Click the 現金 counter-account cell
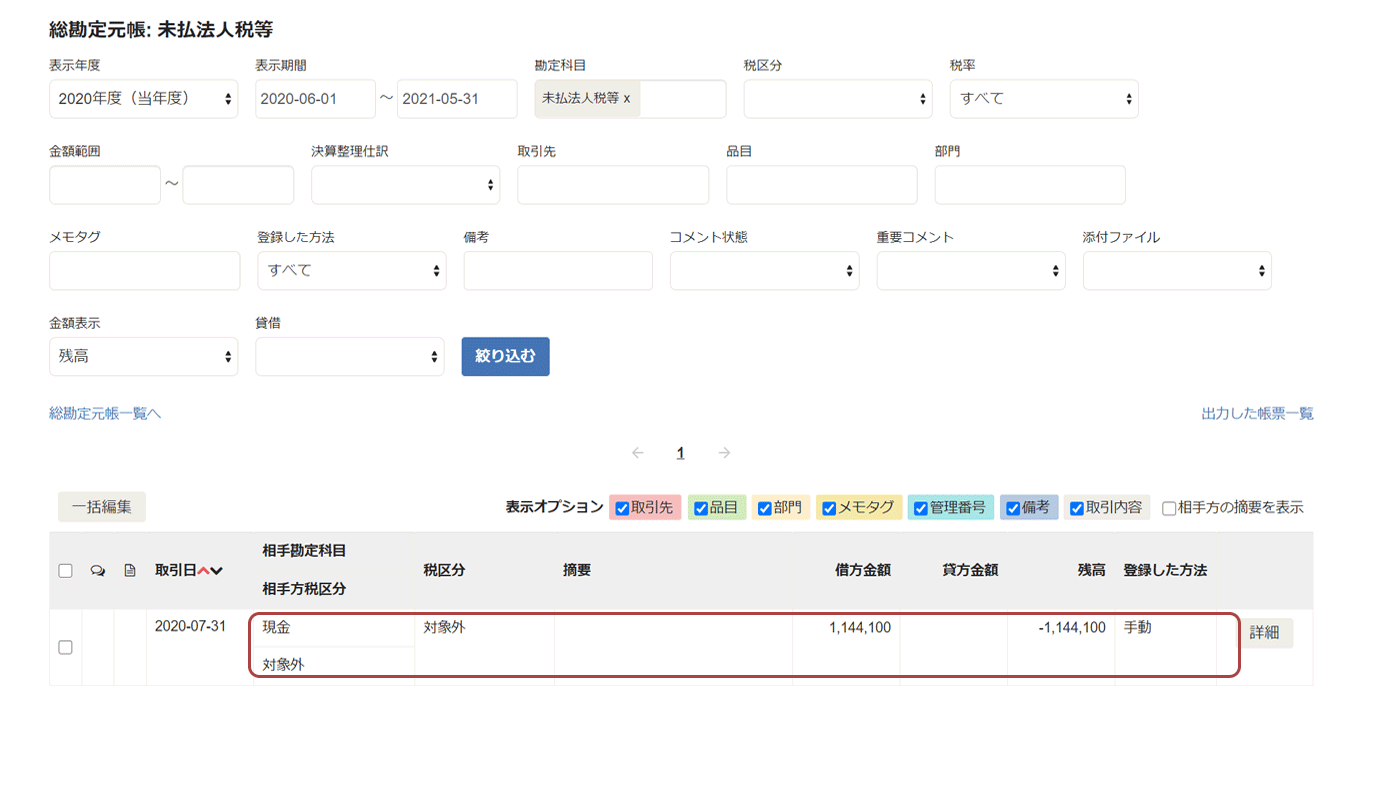Viewport: 1400px width, 800px height. [276, 628]
